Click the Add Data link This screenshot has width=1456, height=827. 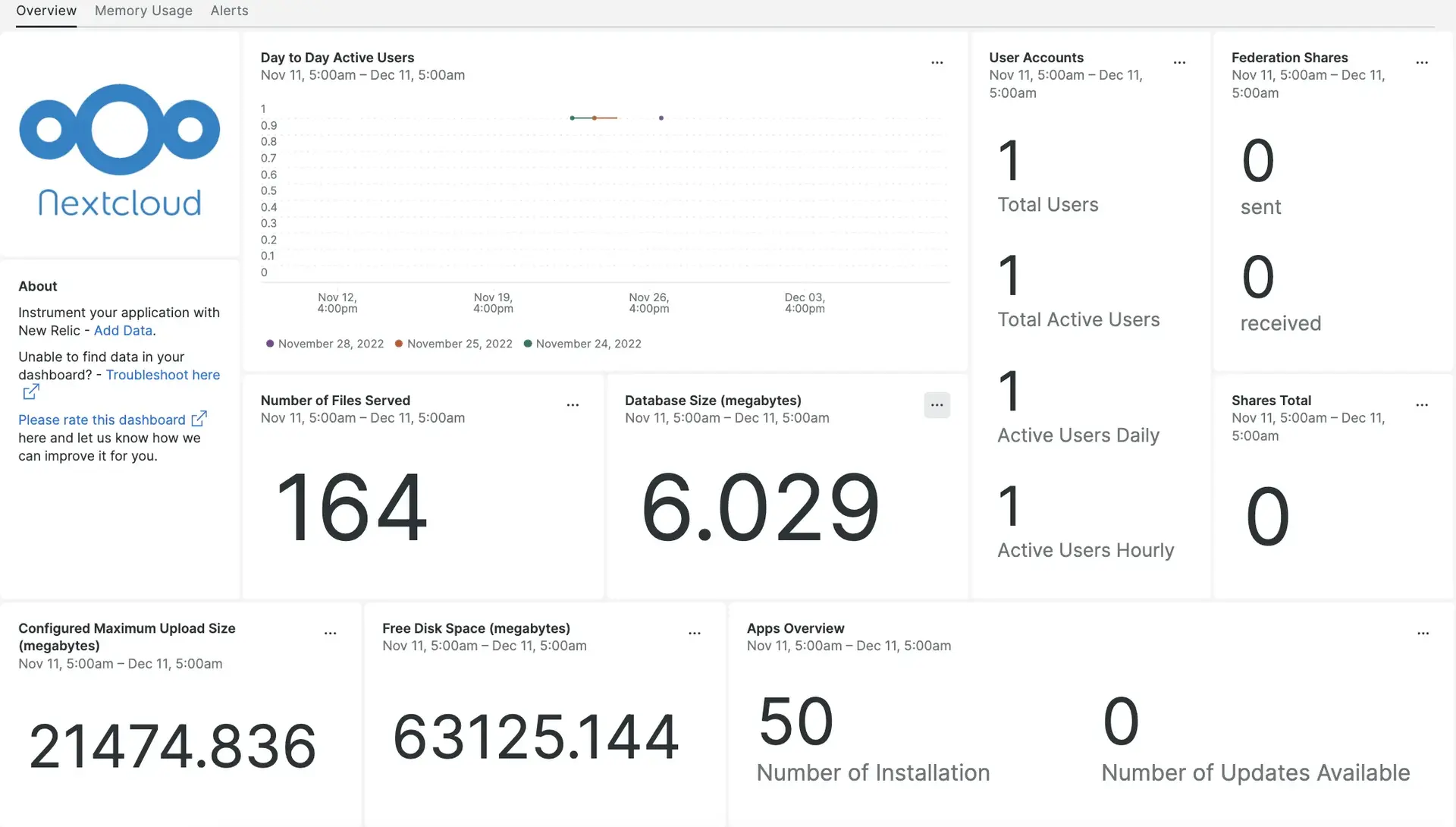(123, 330)
